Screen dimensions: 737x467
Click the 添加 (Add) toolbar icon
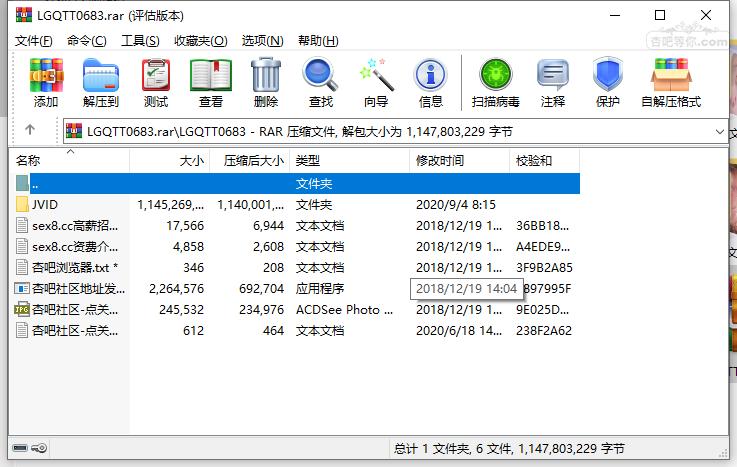pyautogui.click(x=46, y=75)
